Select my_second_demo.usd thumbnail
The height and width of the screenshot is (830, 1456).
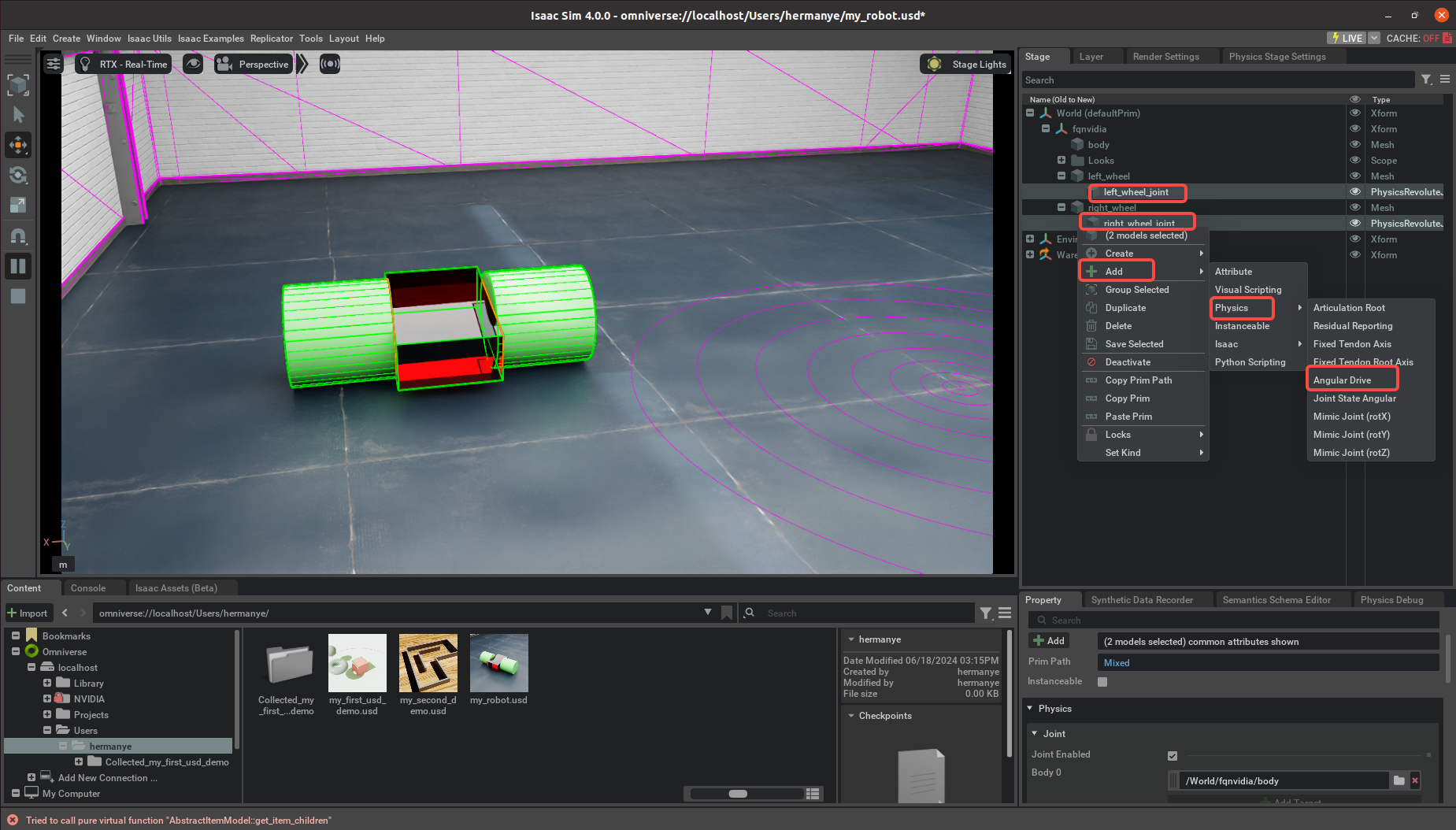click(428, 663)
